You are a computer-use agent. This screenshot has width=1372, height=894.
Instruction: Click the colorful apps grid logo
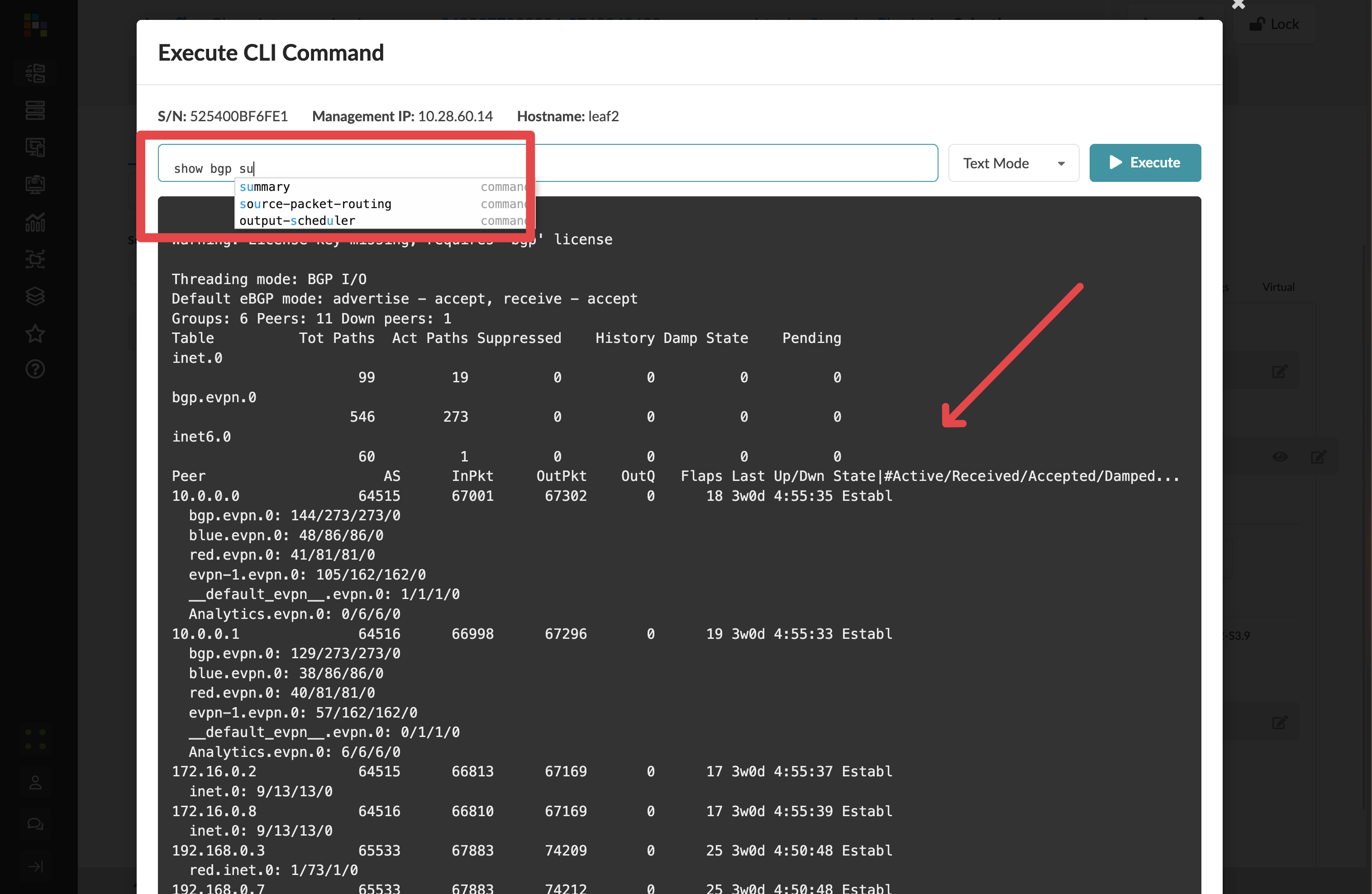point(34,25)
